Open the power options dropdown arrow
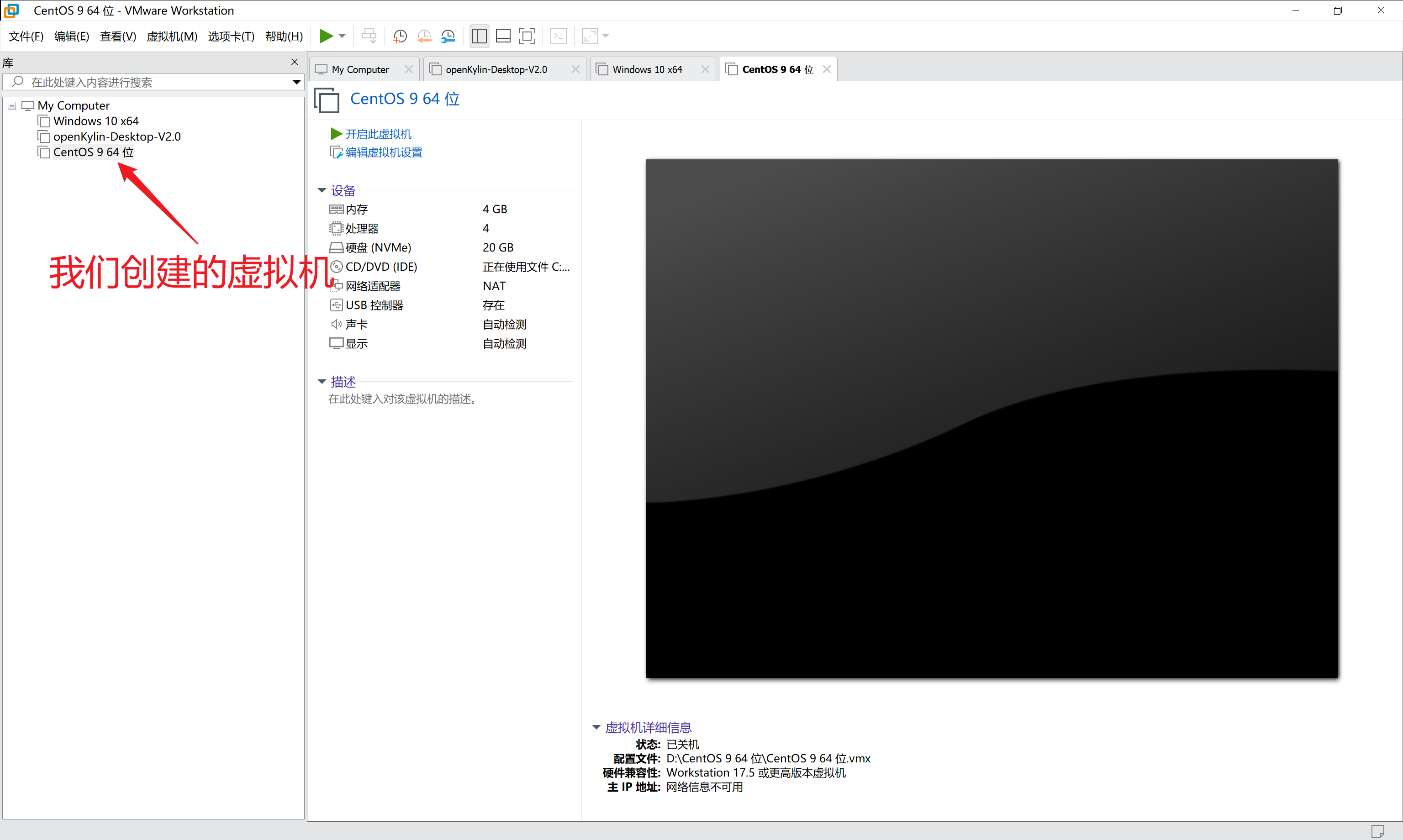The width and height of the screenshot is (1403, 840). click(x=342, y=36)
